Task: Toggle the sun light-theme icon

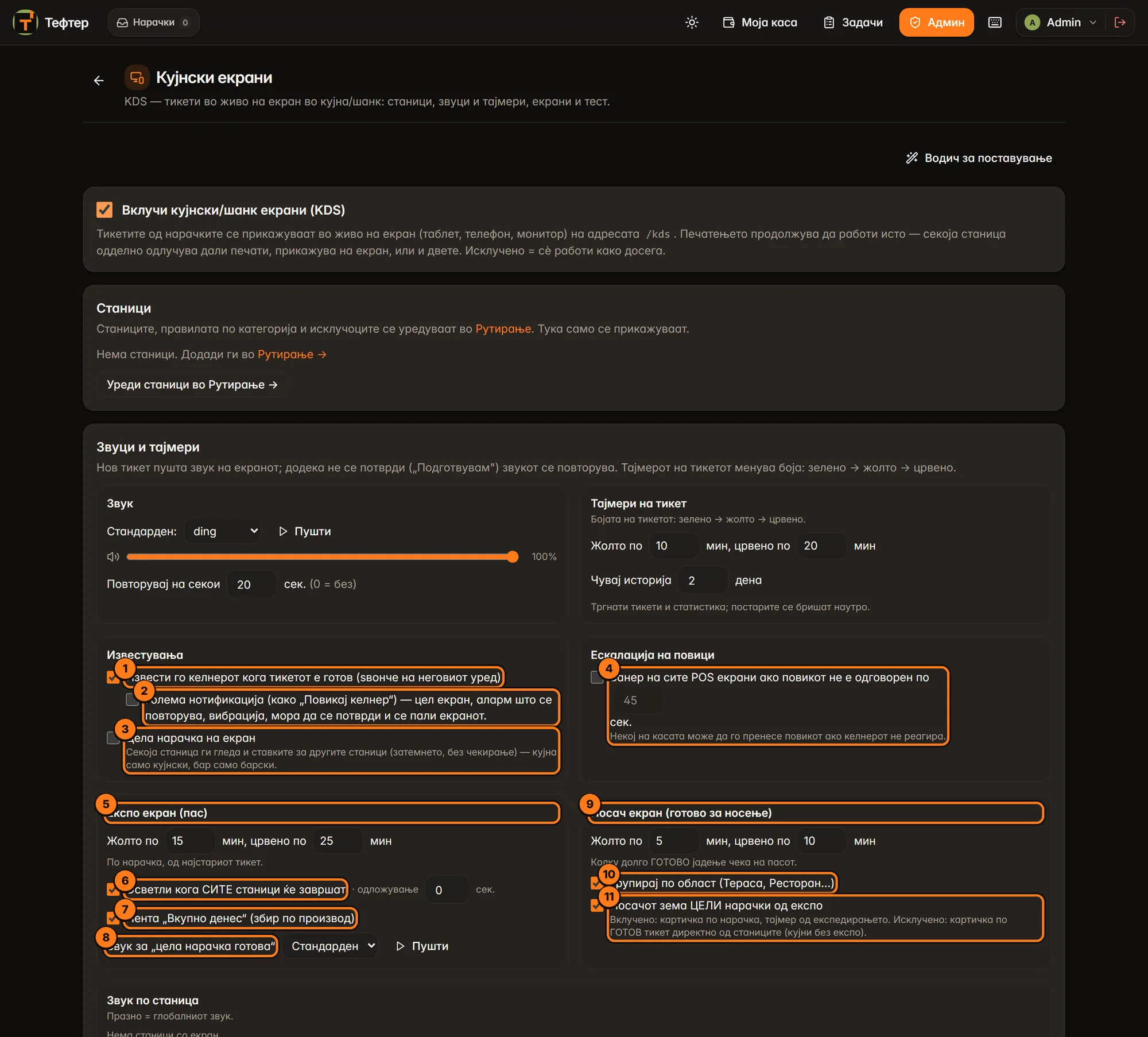Action: [692, 22]
